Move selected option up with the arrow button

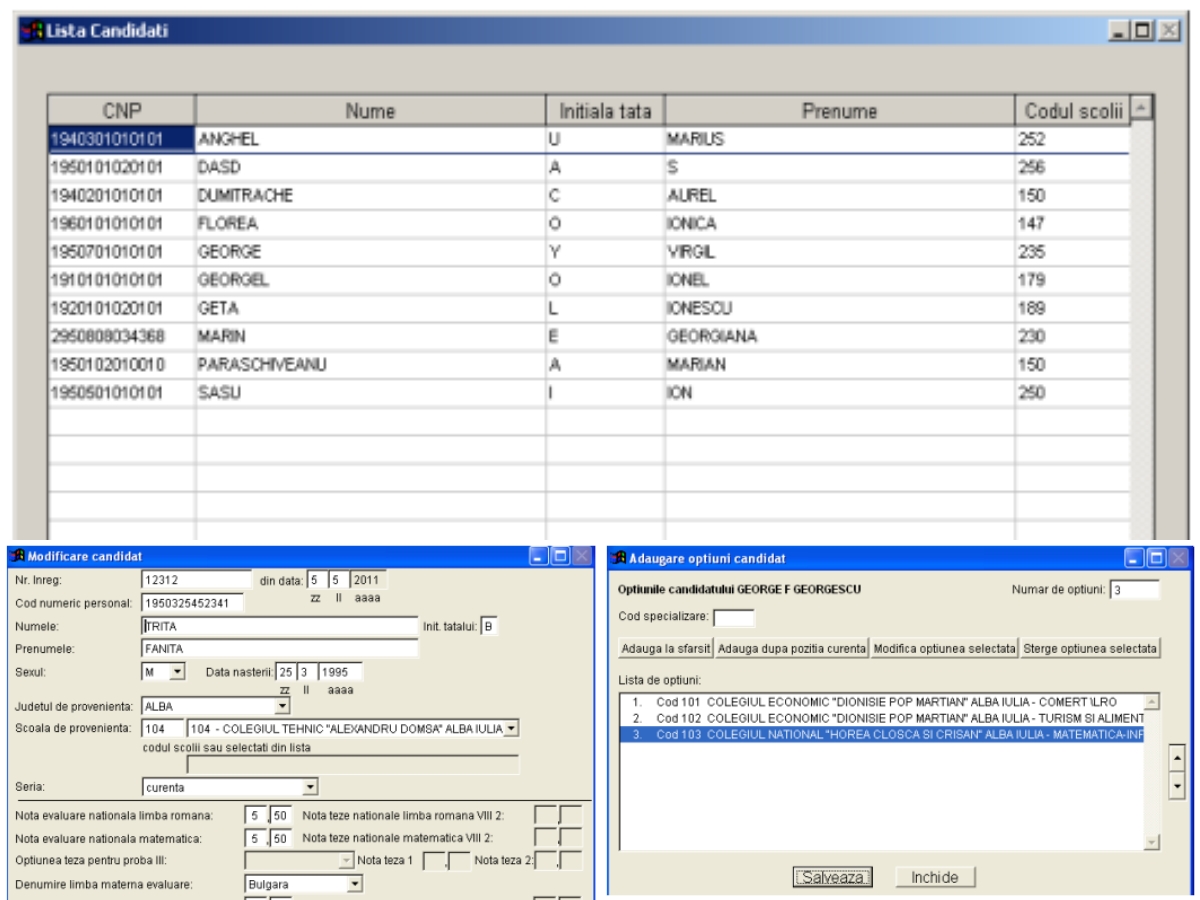[x=1176, y=759]
